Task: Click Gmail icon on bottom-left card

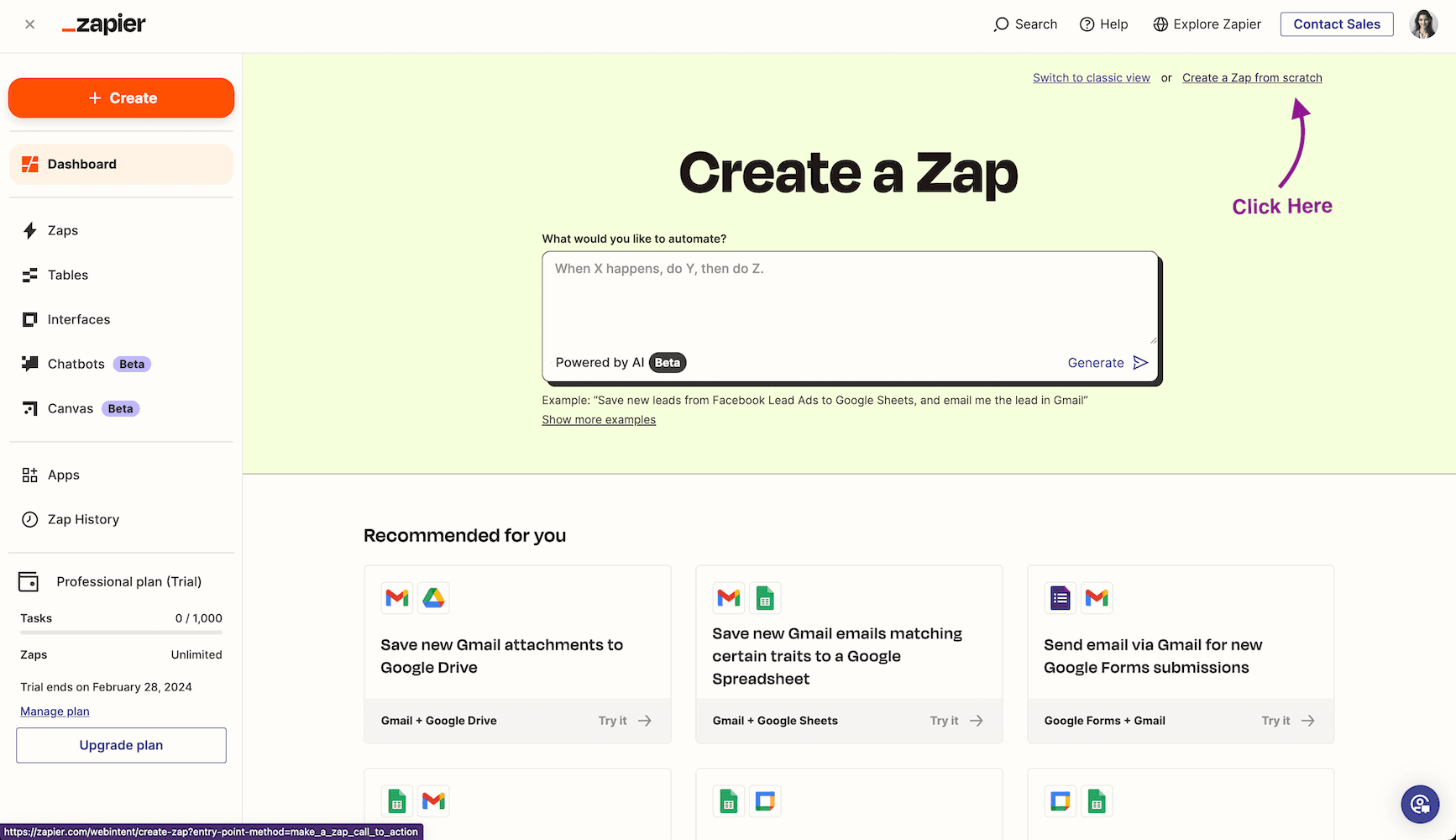Action: [433, 801]
